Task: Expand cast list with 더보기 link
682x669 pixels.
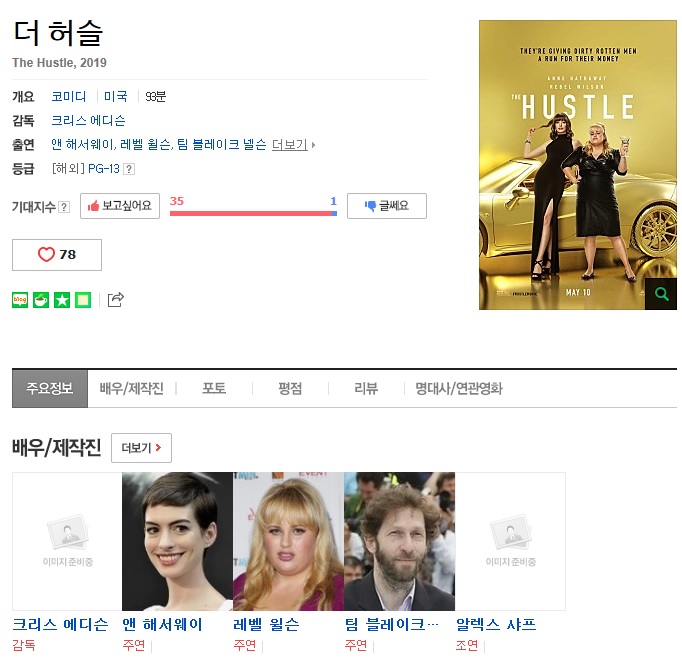Action: 293,144
